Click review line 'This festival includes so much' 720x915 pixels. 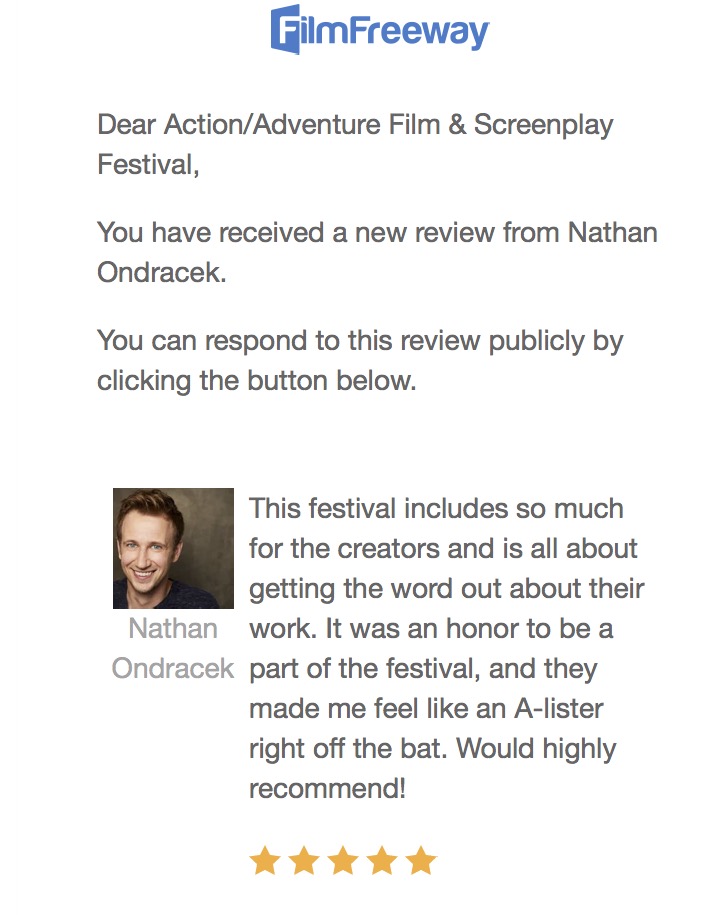[436, 508]
